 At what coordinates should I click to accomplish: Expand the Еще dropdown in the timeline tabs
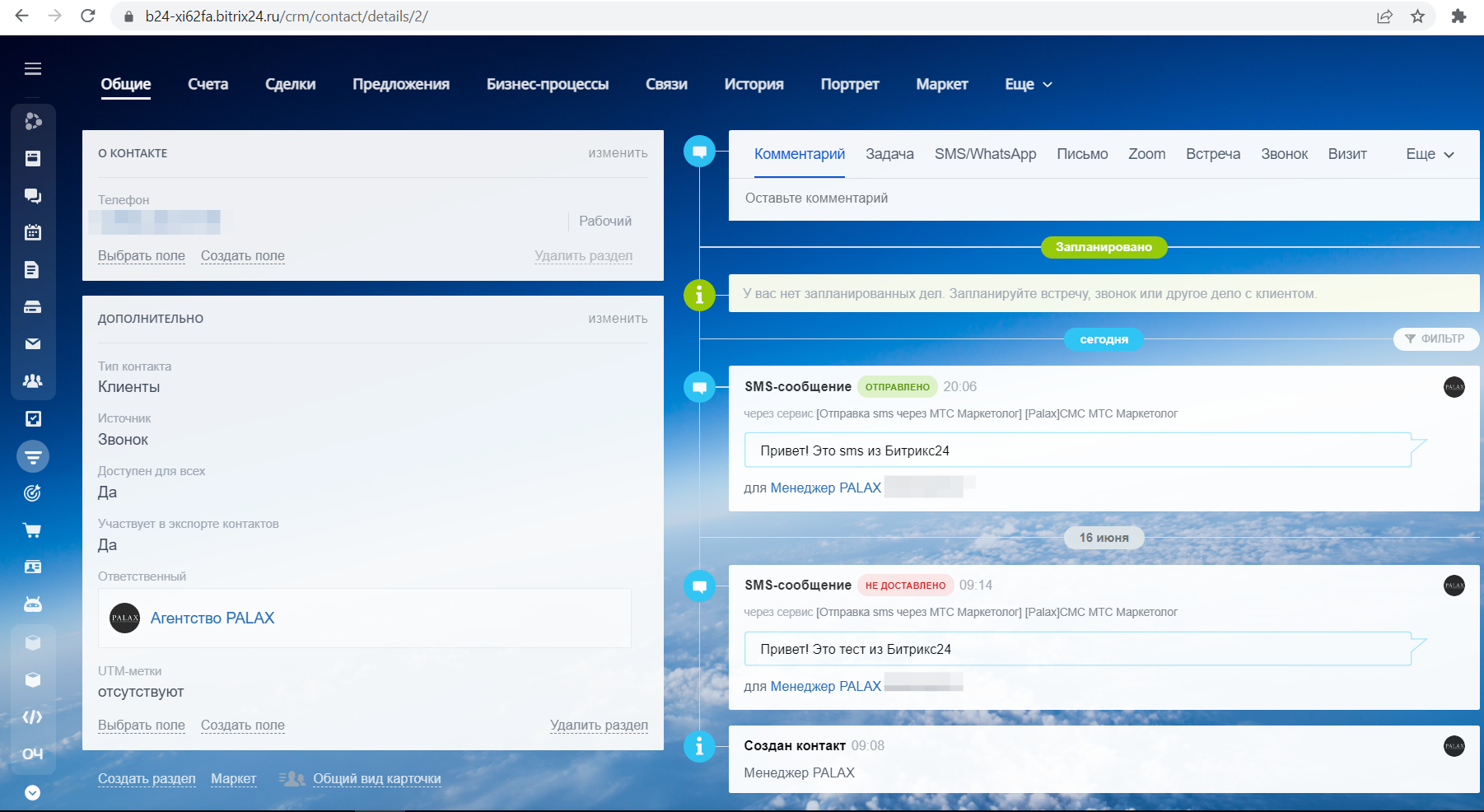(1430, 154)
